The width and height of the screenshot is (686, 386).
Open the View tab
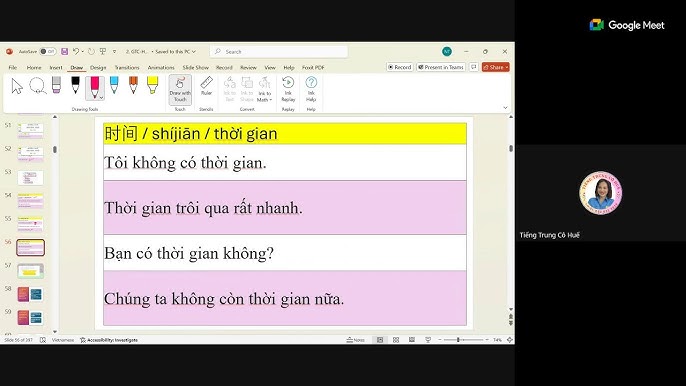270,67
